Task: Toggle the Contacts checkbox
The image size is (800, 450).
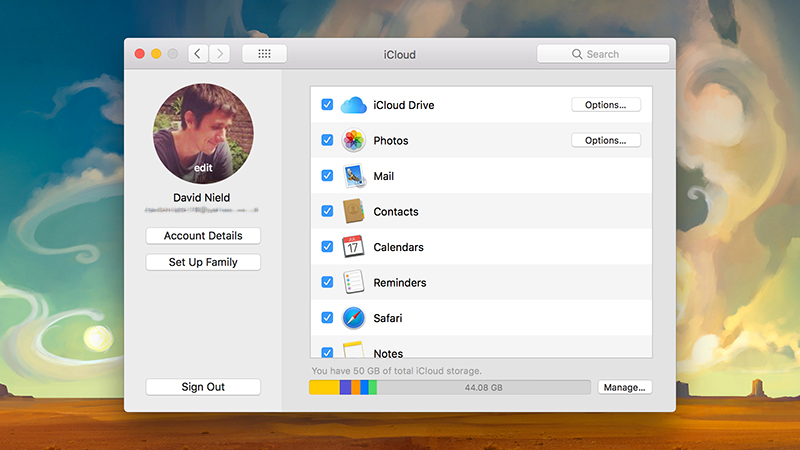Action: tap(327, 211)
